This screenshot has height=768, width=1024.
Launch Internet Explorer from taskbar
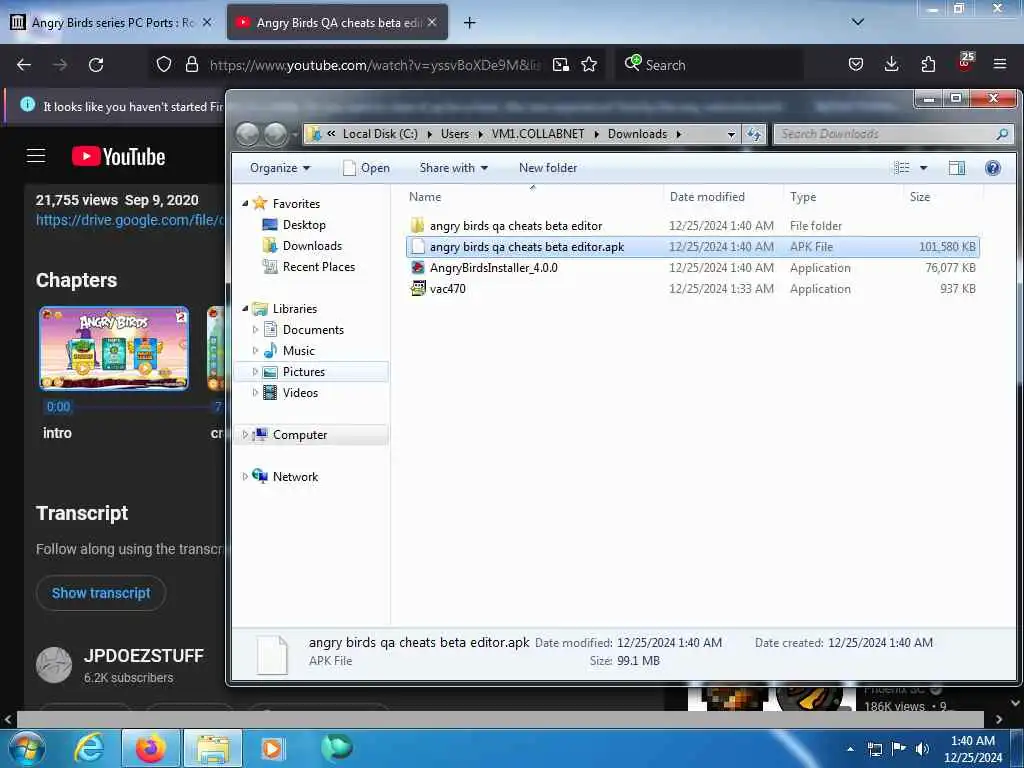pos(89,748)
